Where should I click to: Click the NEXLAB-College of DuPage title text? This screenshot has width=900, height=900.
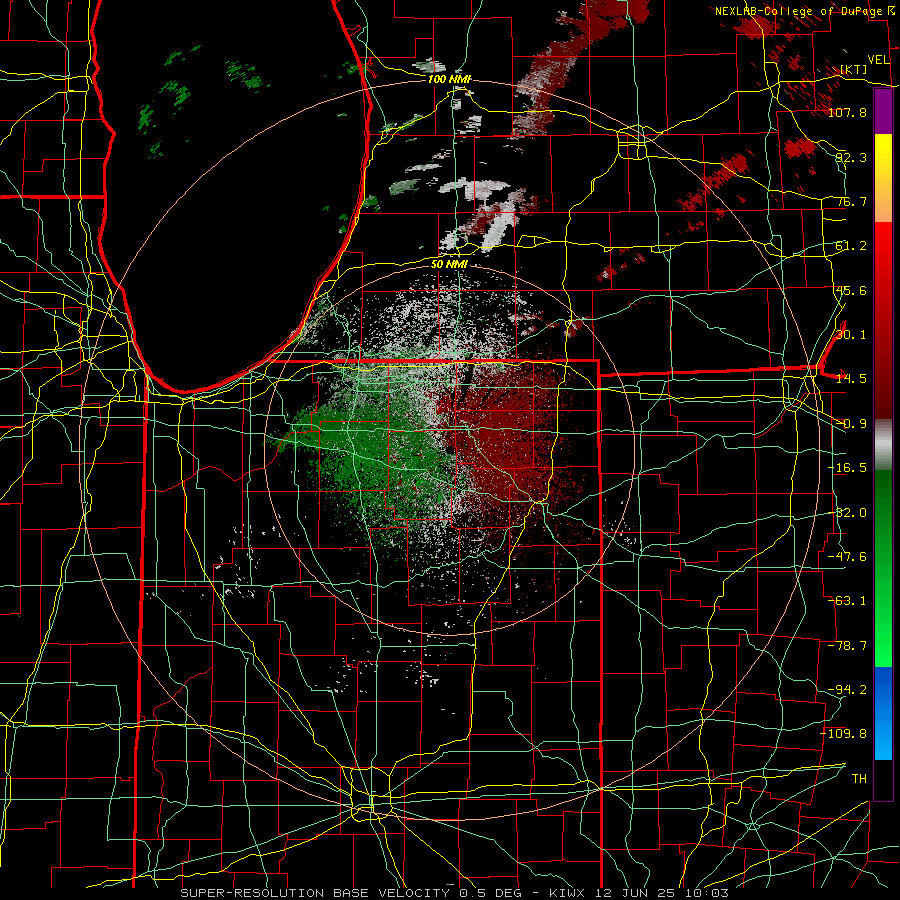click(x=802, y=11)
